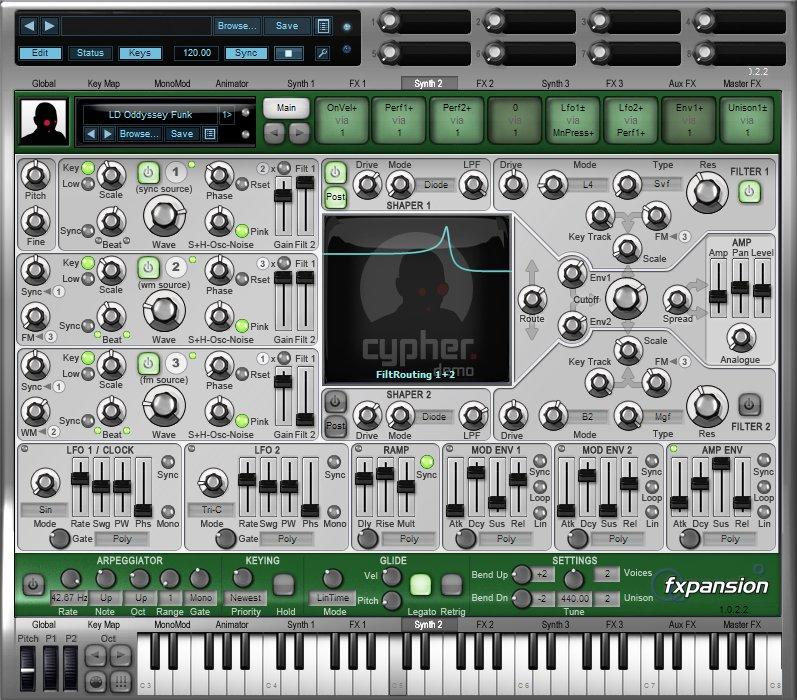This screenshot has width=797, height=700.
Task: Open Filter 2 mode B2 selector
Action: point(588,417)
